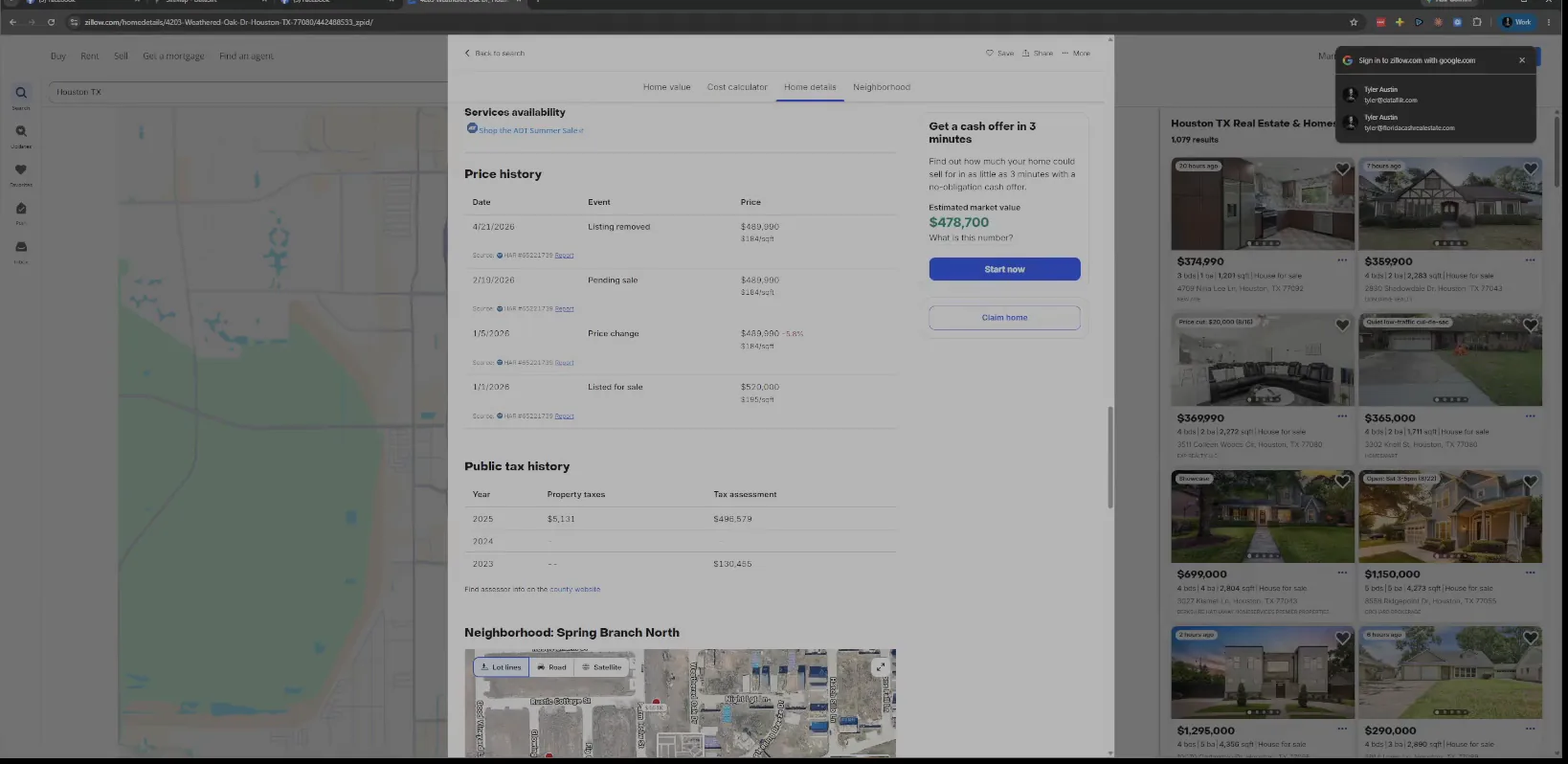Screen dimensions: 1568x764
Task: Switch to Home value tab
Action: (x=666, y=87)
